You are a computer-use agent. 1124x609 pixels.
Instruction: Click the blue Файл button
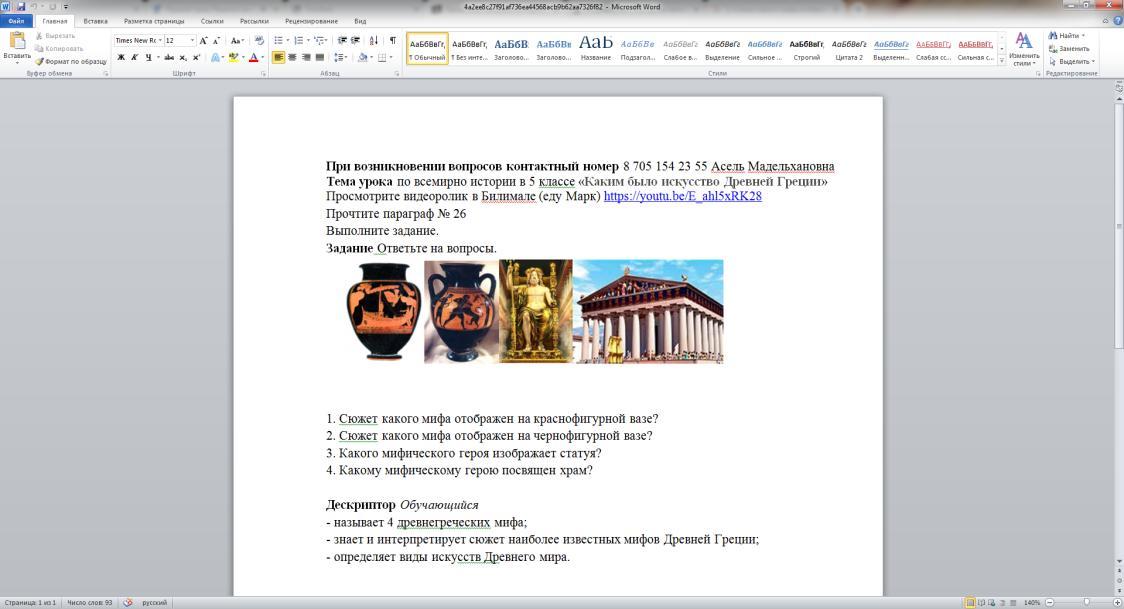16,21
